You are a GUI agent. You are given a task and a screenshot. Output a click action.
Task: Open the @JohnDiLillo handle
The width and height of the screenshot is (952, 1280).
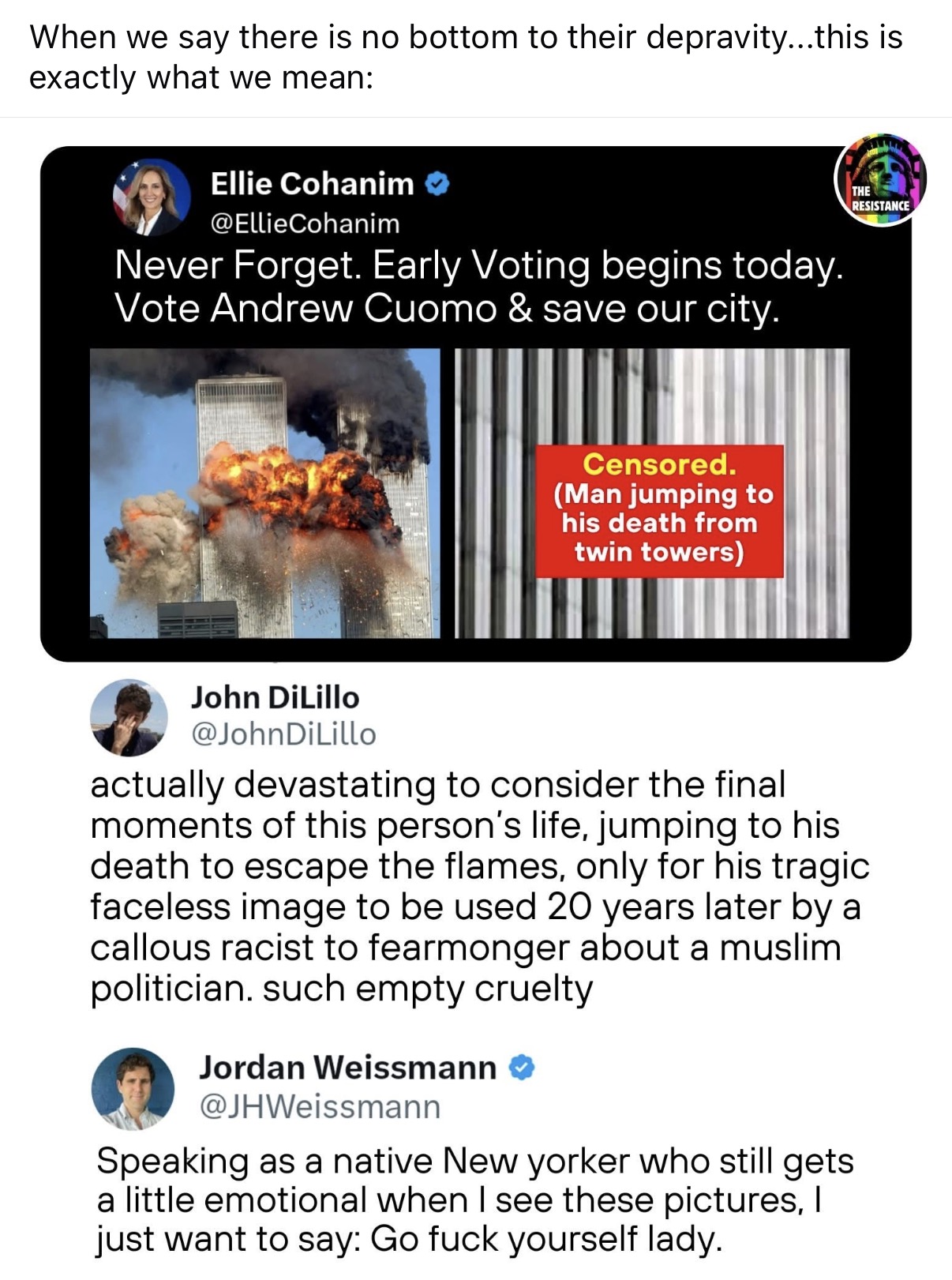tap(283, 734)
